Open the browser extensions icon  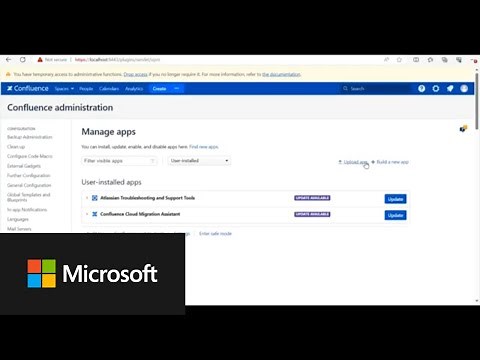430,60
